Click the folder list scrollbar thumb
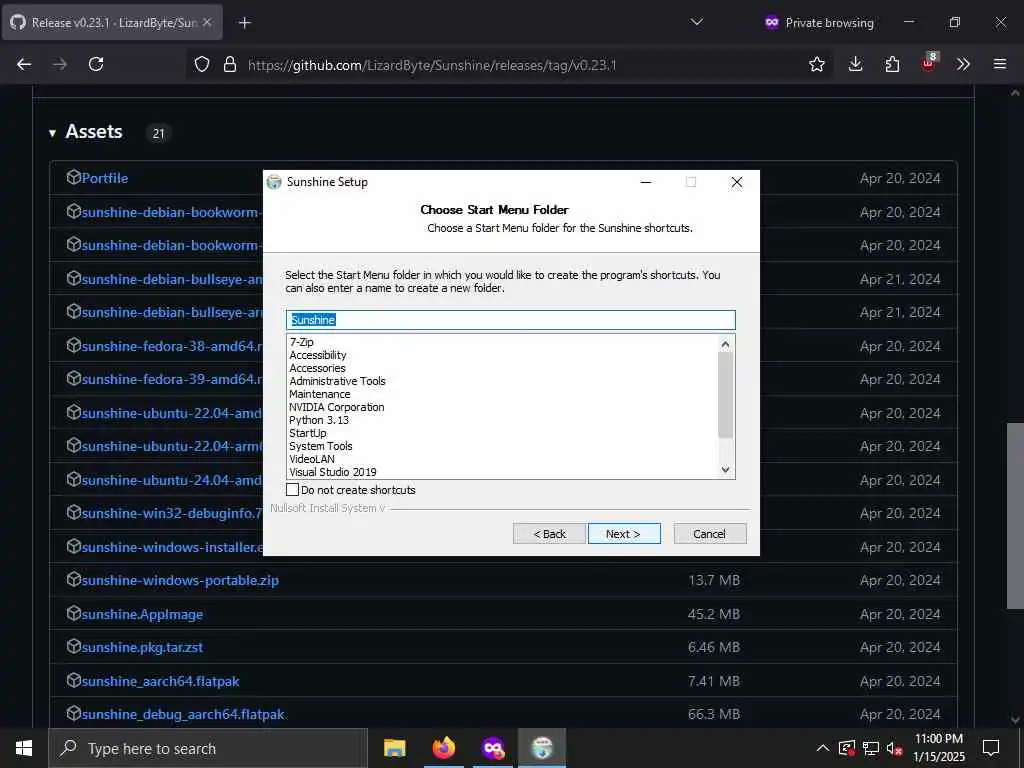1024x768 pixels. pyautogui.click(x=726, y=394)
